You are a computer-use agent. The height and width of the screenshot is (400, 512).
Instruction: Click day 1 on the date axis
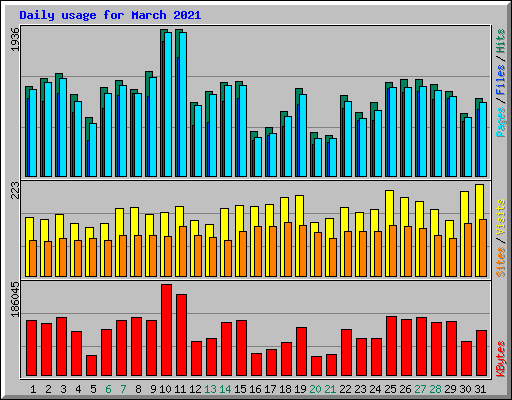click(33, 389)
